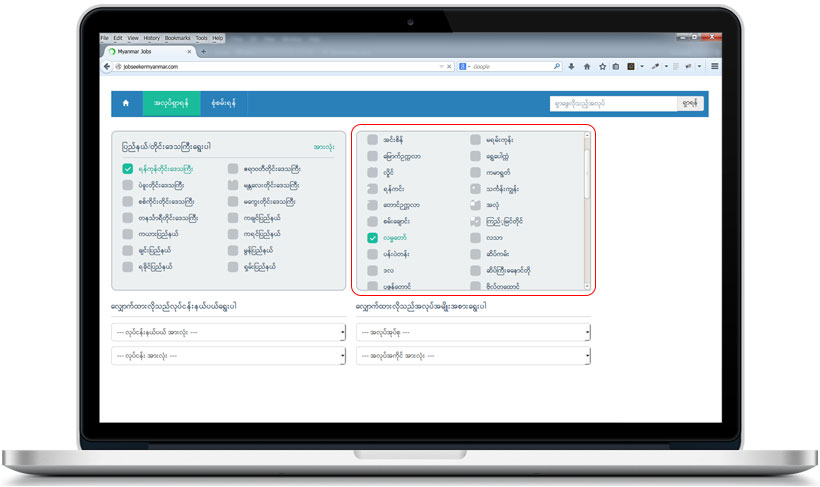
Task: Open a new tab with the plus icon
Action: tap(203, 51)
